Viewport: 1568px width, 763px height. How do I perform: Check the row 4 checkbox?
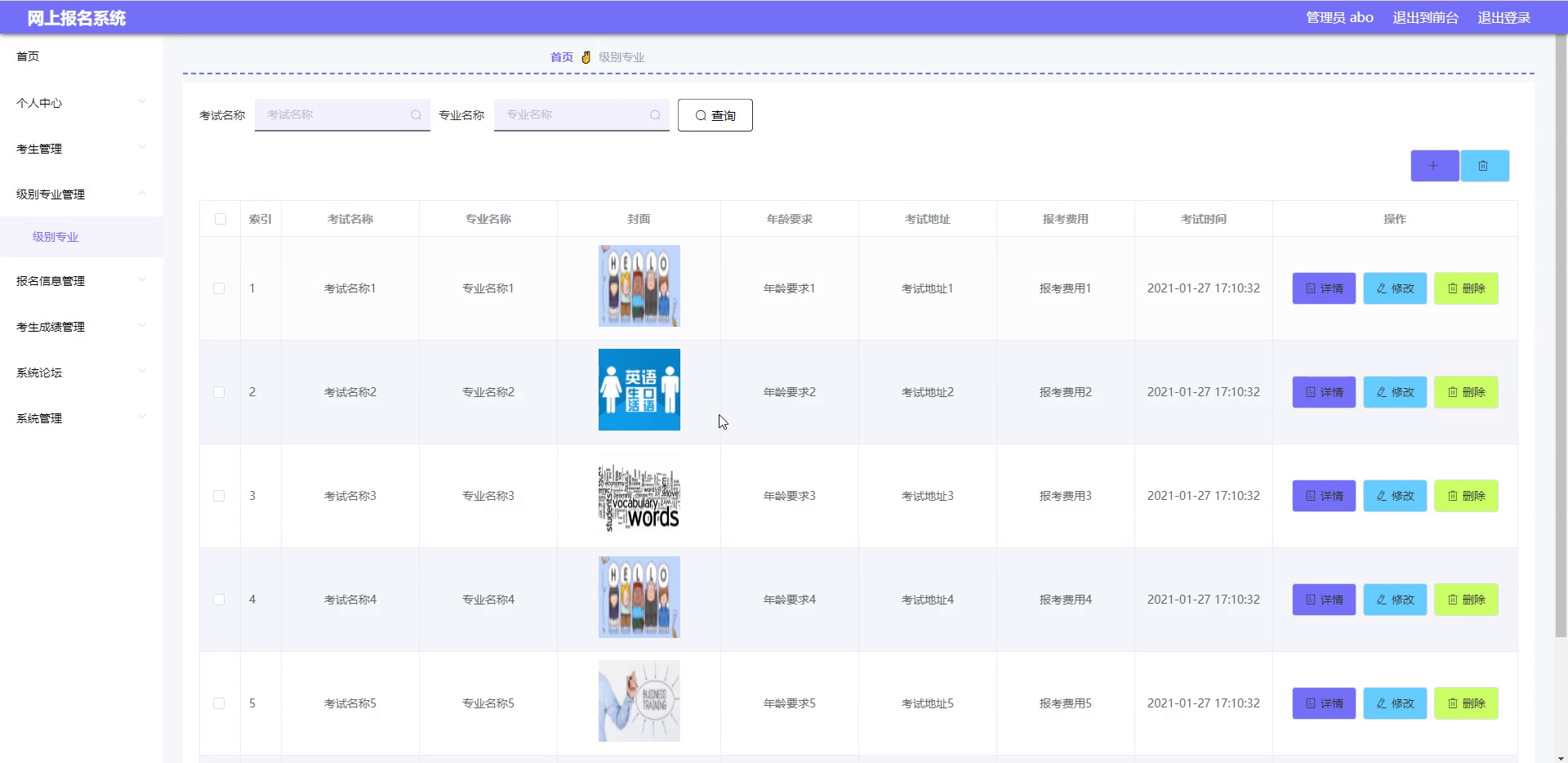[219, 600]
